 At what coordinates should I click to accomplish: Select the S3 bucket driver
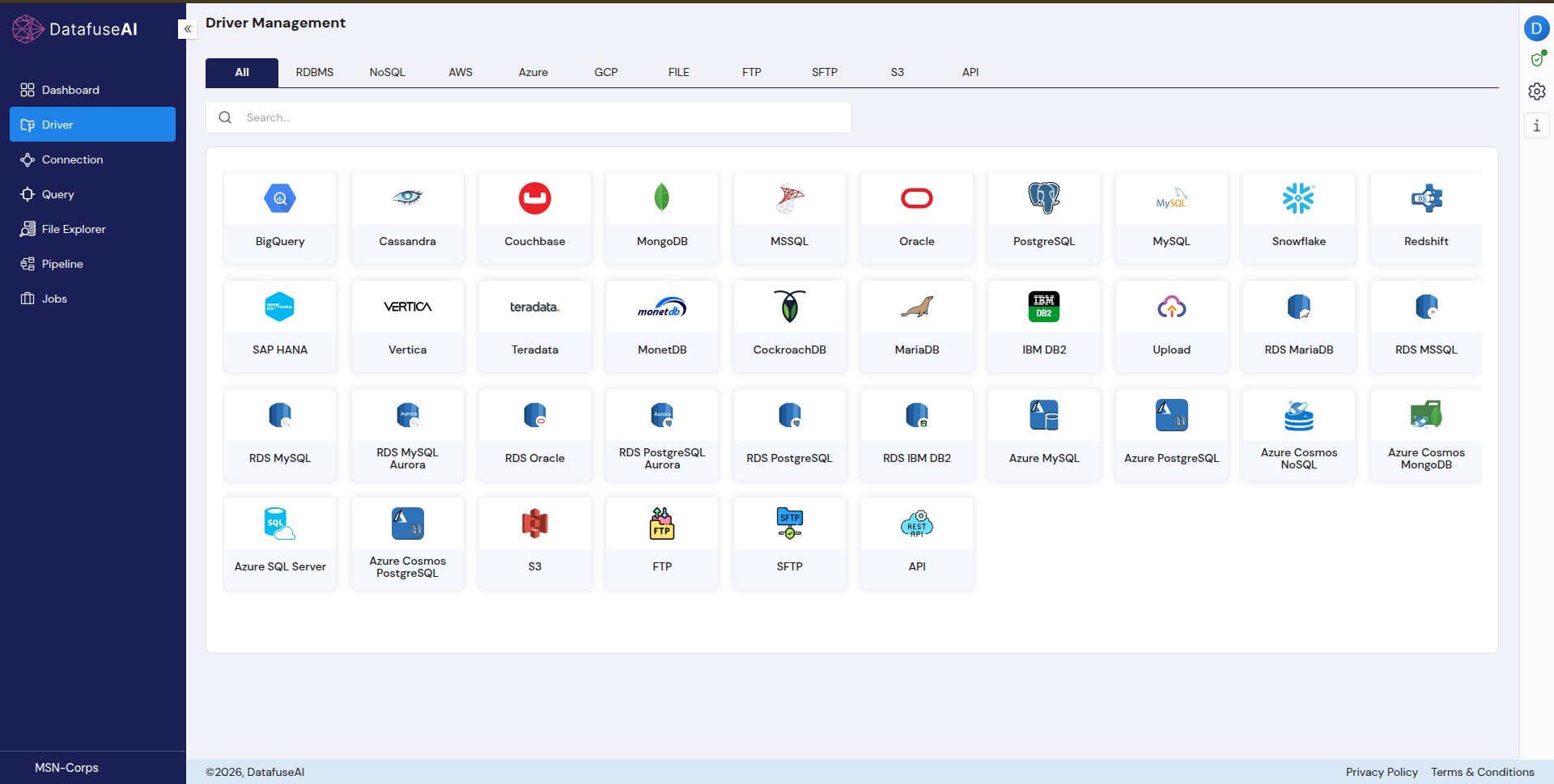pyautogui.click(x=535, y=544)
